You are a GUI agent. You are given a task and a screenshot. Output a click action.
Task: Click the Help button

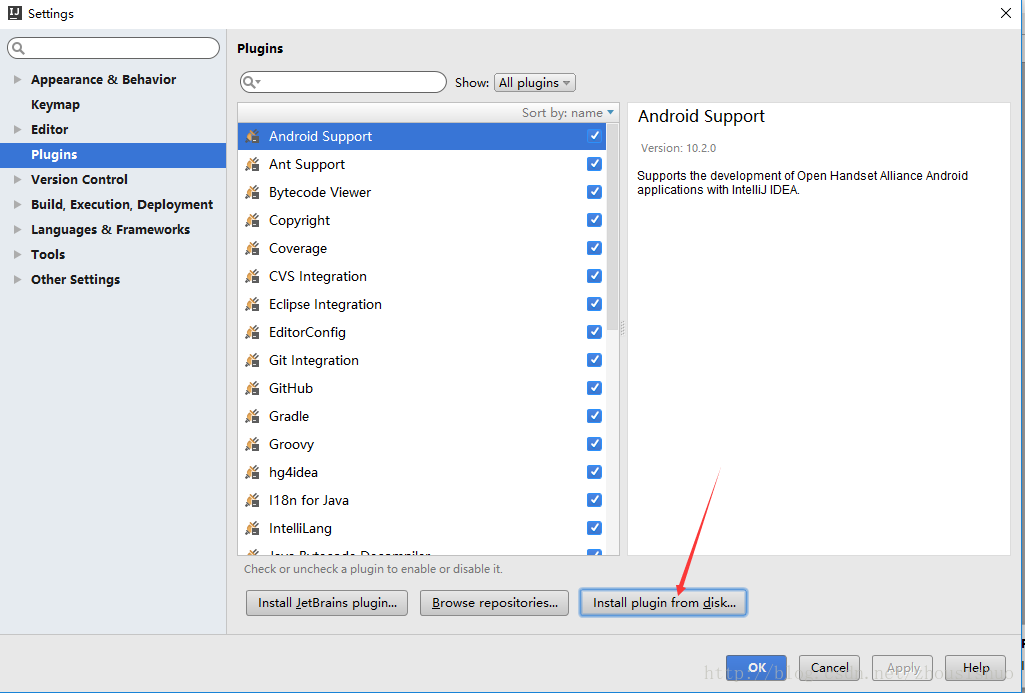[x=976, y=668]
